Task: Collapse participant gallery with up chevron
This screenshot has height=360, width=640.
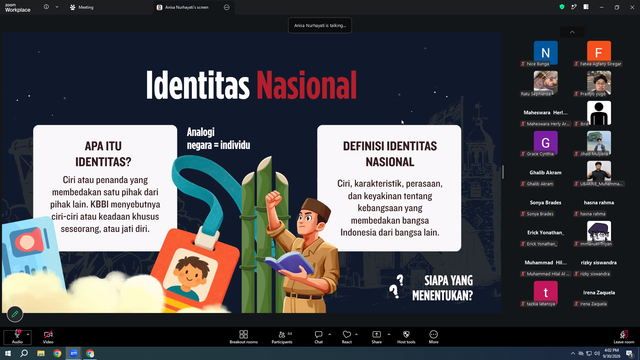Action: click(572, 32)
